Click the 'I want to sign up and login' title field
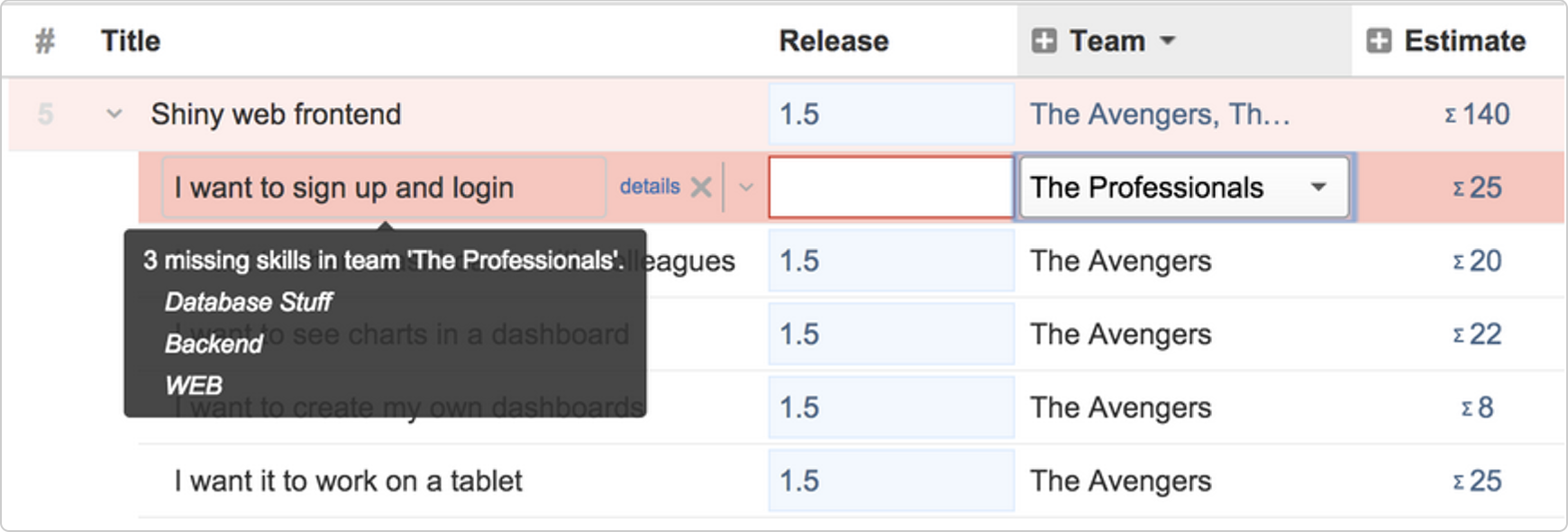Viewport: 1568px width, 532px height. [x=384, y=188]
